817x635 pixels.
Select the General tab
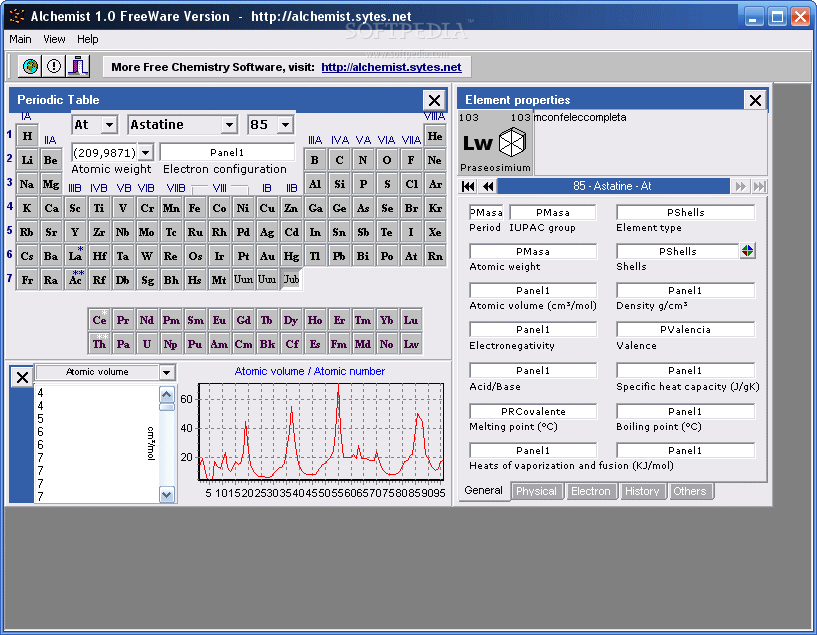click(x=484, y=491)
